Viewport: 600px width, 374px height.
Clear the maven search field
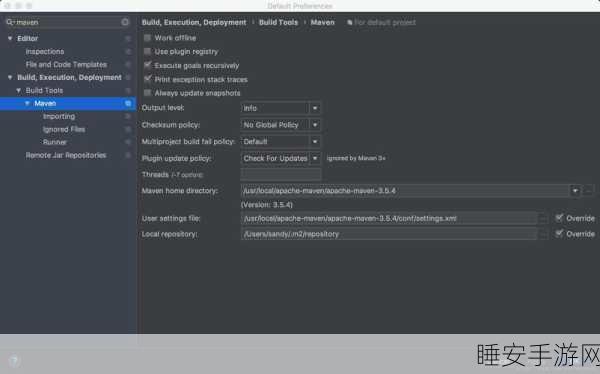(x=125, y=22)
